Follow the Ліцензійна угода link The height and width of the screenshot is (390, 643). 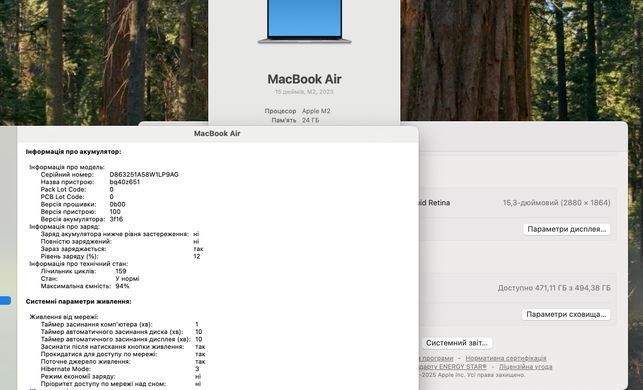click(x=525, y=367)
